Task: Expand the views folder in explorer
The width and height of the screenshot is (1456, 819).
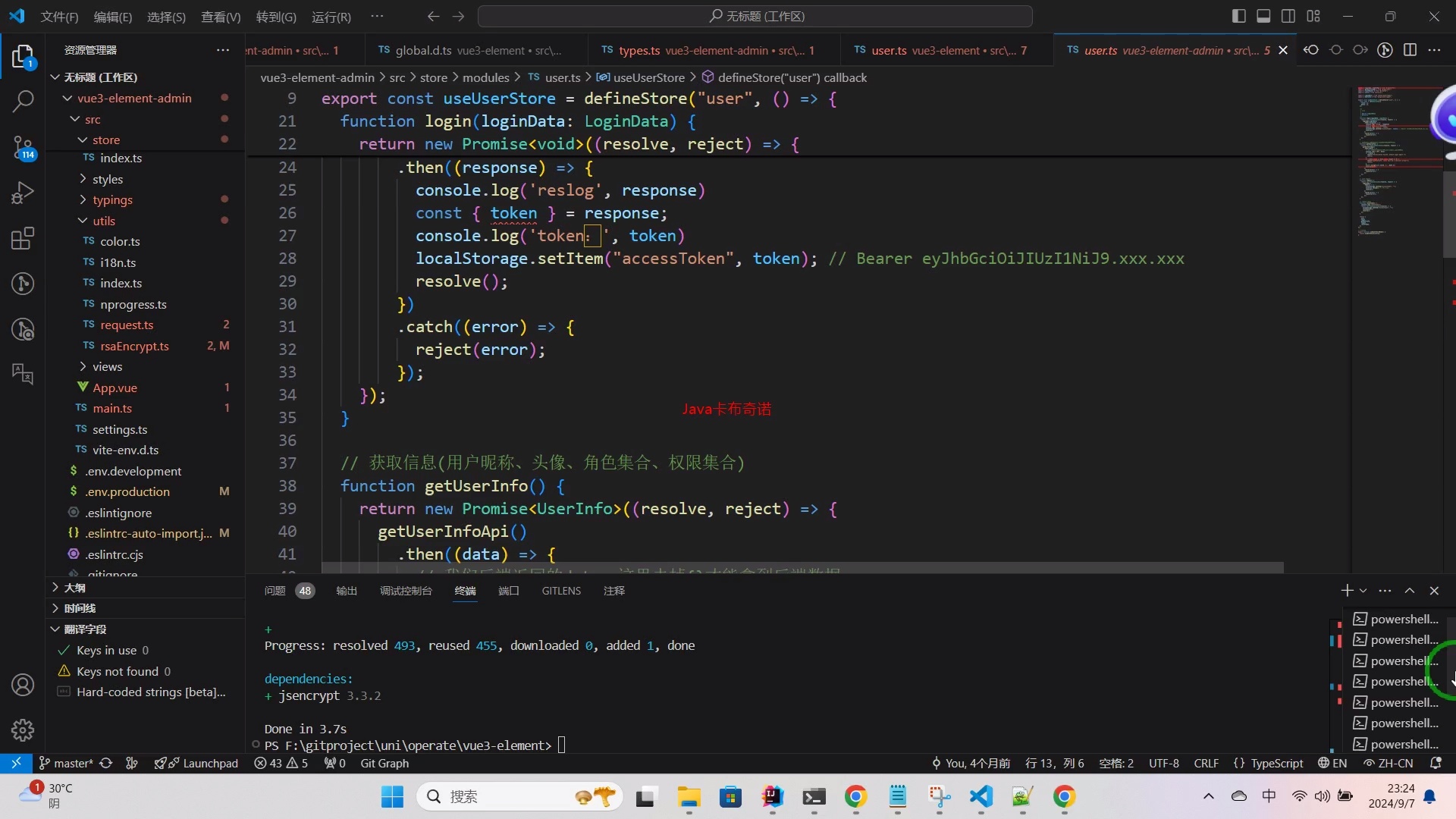Action: tap(107, 367)
